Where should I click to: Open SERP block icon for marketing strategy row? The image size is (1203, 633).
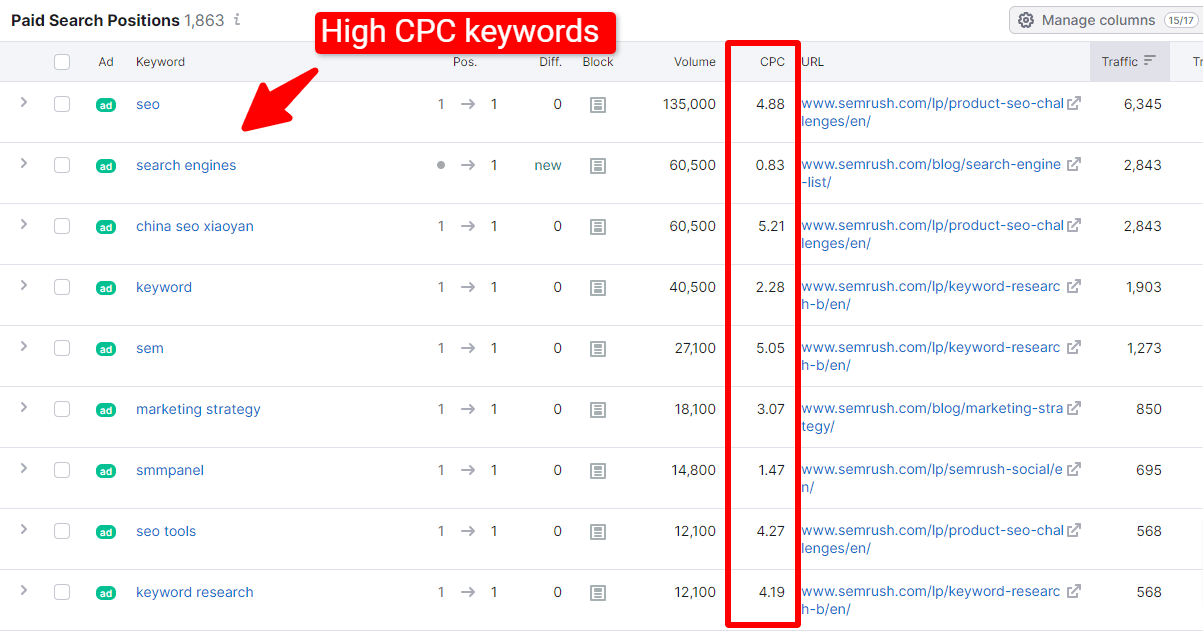(598, 409)
